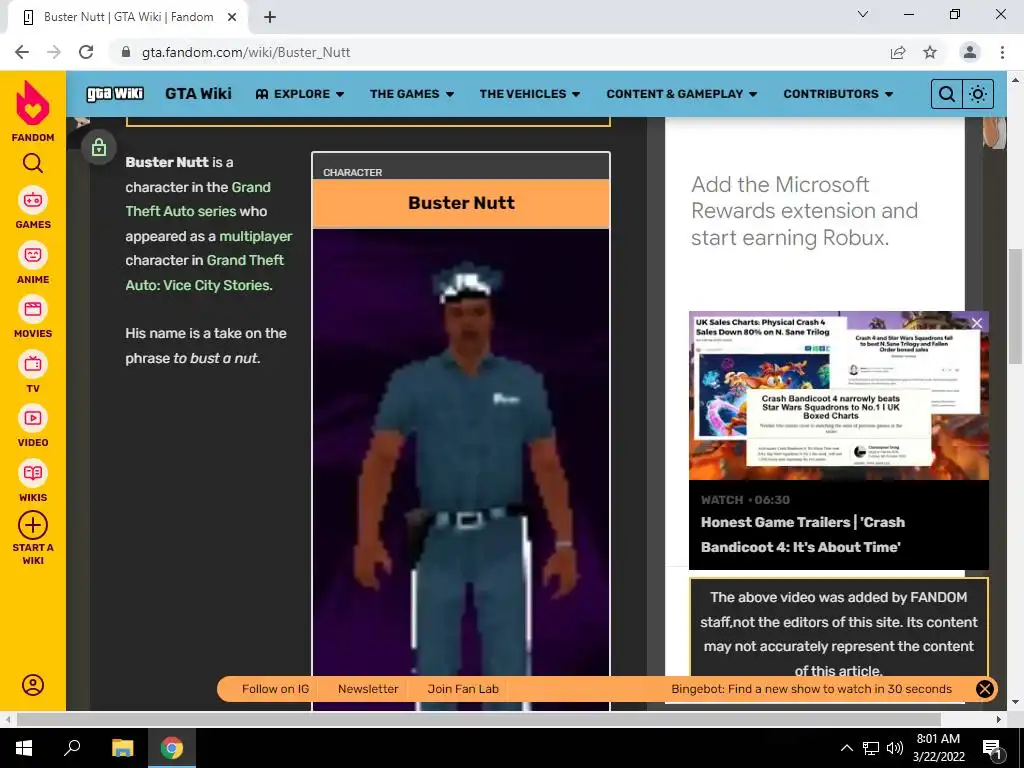Expand the Explore dropdown
Viewport: 1024px width, 768px height.
point(300,94)
